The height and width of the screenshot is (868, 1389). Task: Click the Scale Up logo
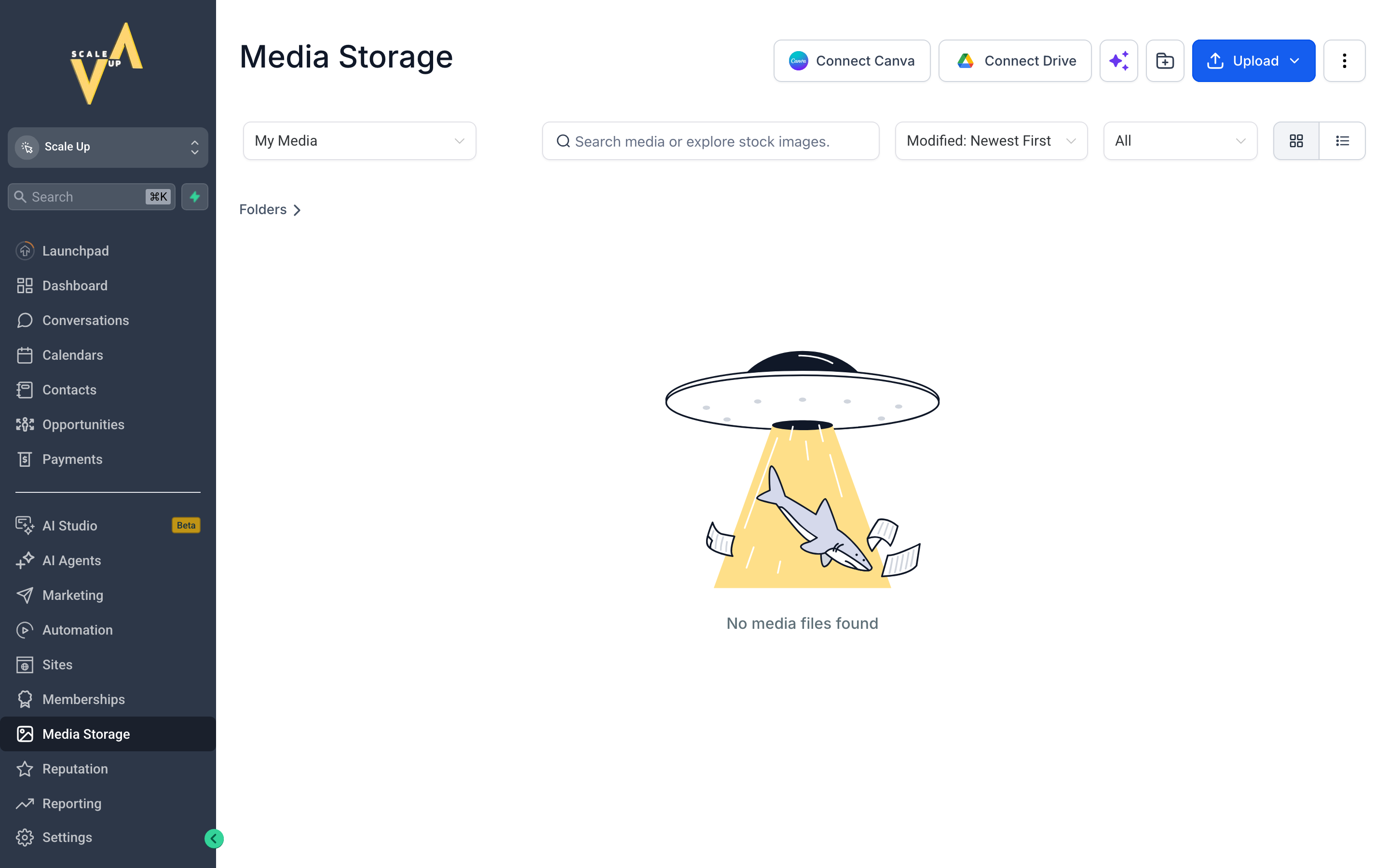[x=107, y=64]
